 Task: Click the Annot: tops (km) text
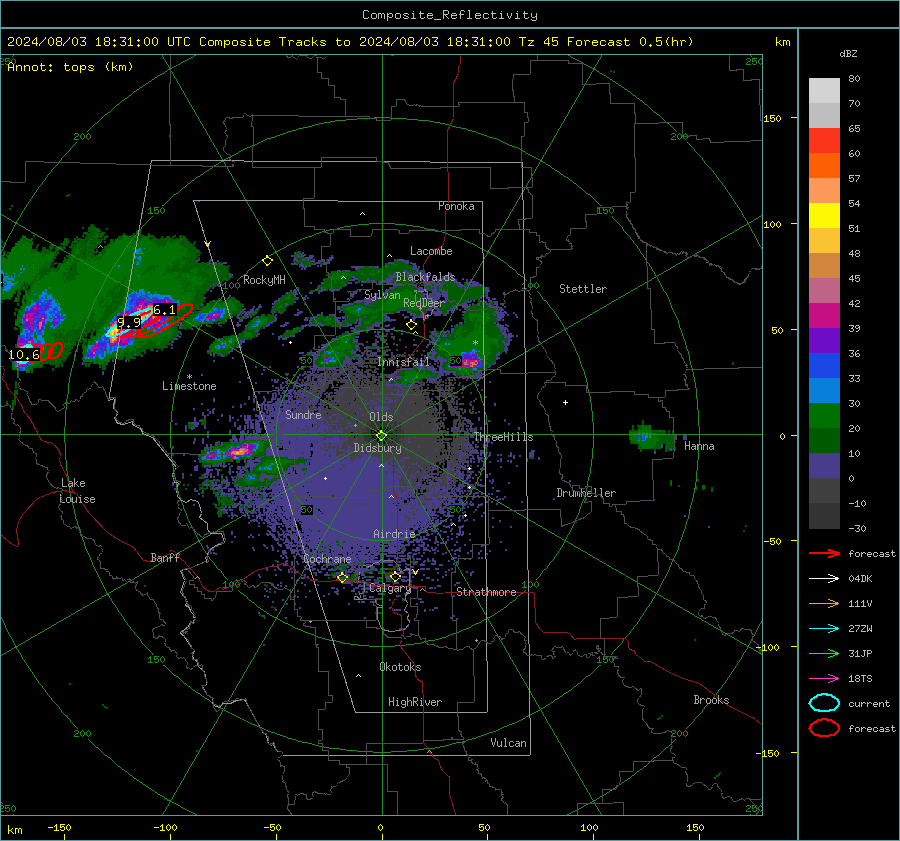click(70, 67)
